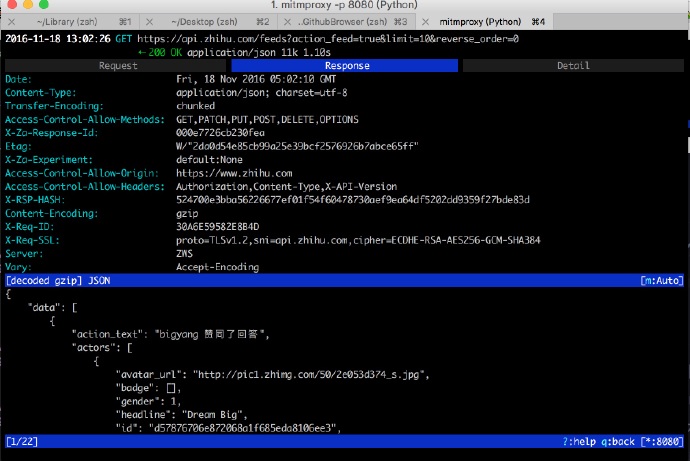690x461 pixels.
Task: Click the [m:Auto] display mode indicator
Action: 661,281
